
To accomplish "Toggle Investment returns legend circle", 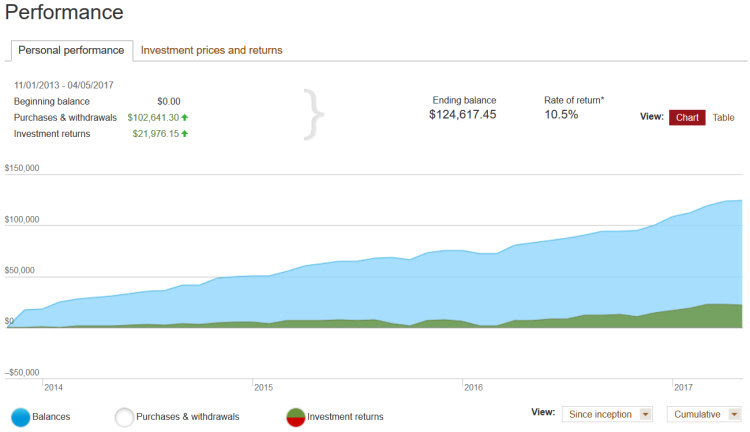I will [x=296, y=417].
